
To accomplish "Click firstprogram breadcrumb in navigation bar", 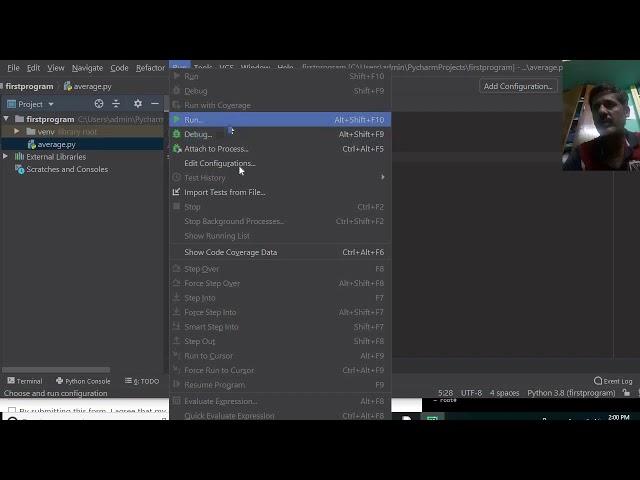I will click(x=29, y=87).
